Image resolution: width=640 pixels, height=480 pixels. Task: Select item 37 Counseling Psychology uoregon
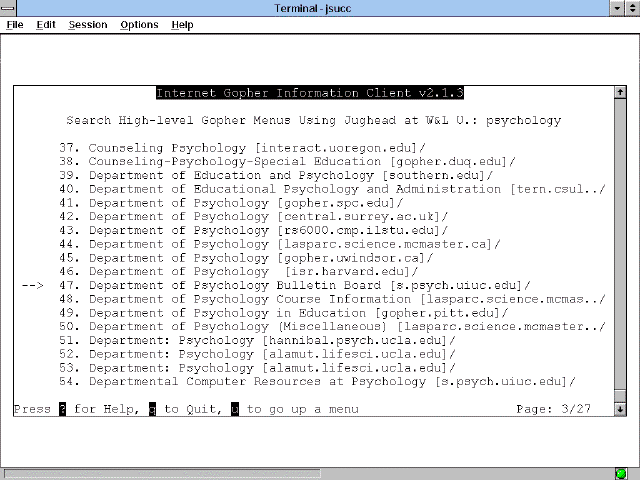click(242, 148)
